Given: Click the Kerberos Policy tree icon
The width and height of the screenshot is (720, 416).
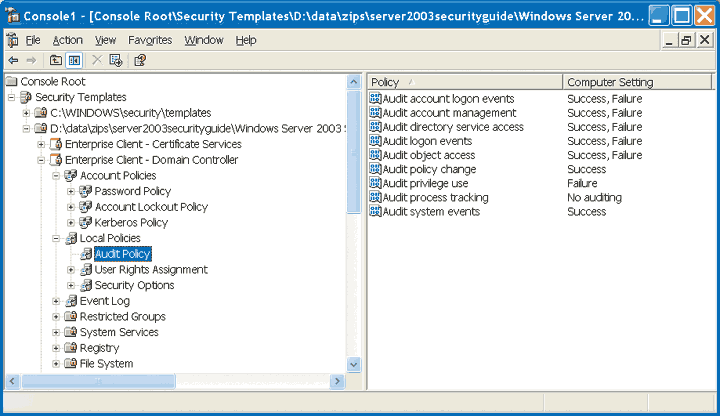Looking at the screenshot, I should coord(85,222).
